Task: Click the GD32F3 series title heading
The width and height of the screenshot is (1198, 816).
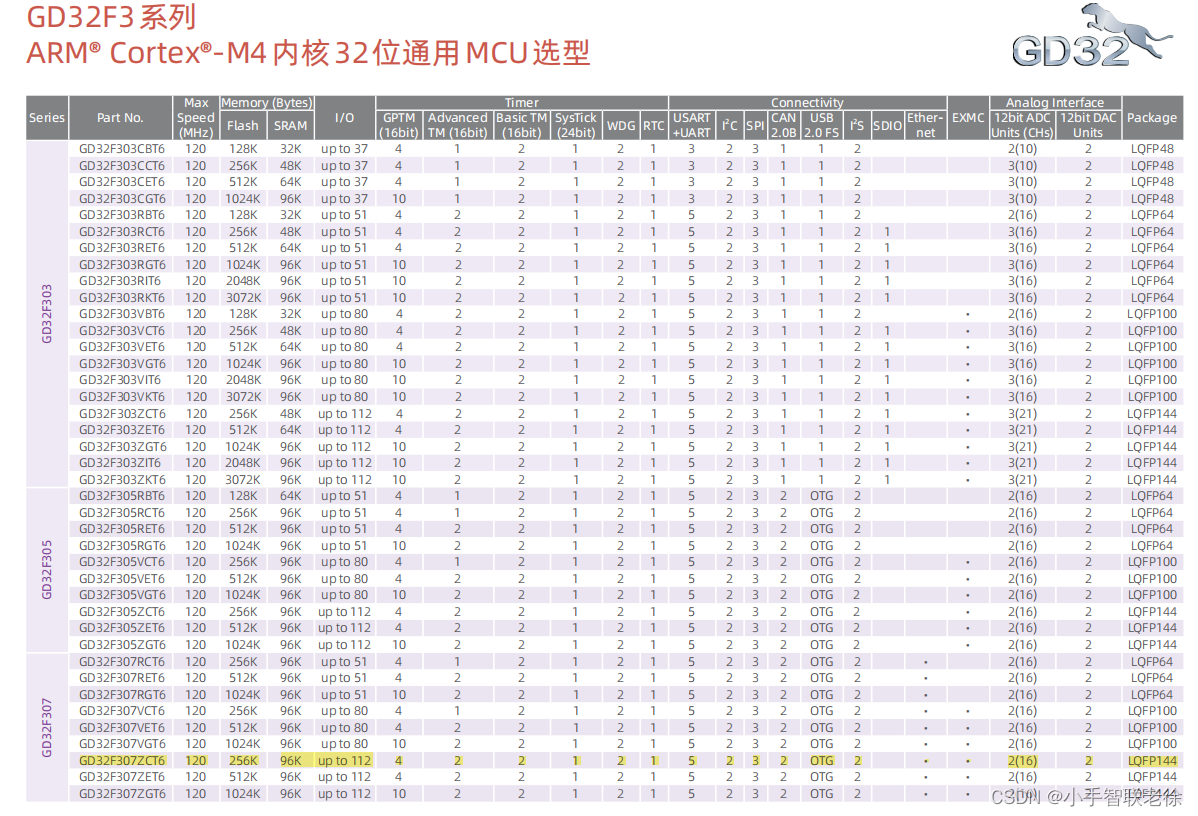Action: point(112,17)
